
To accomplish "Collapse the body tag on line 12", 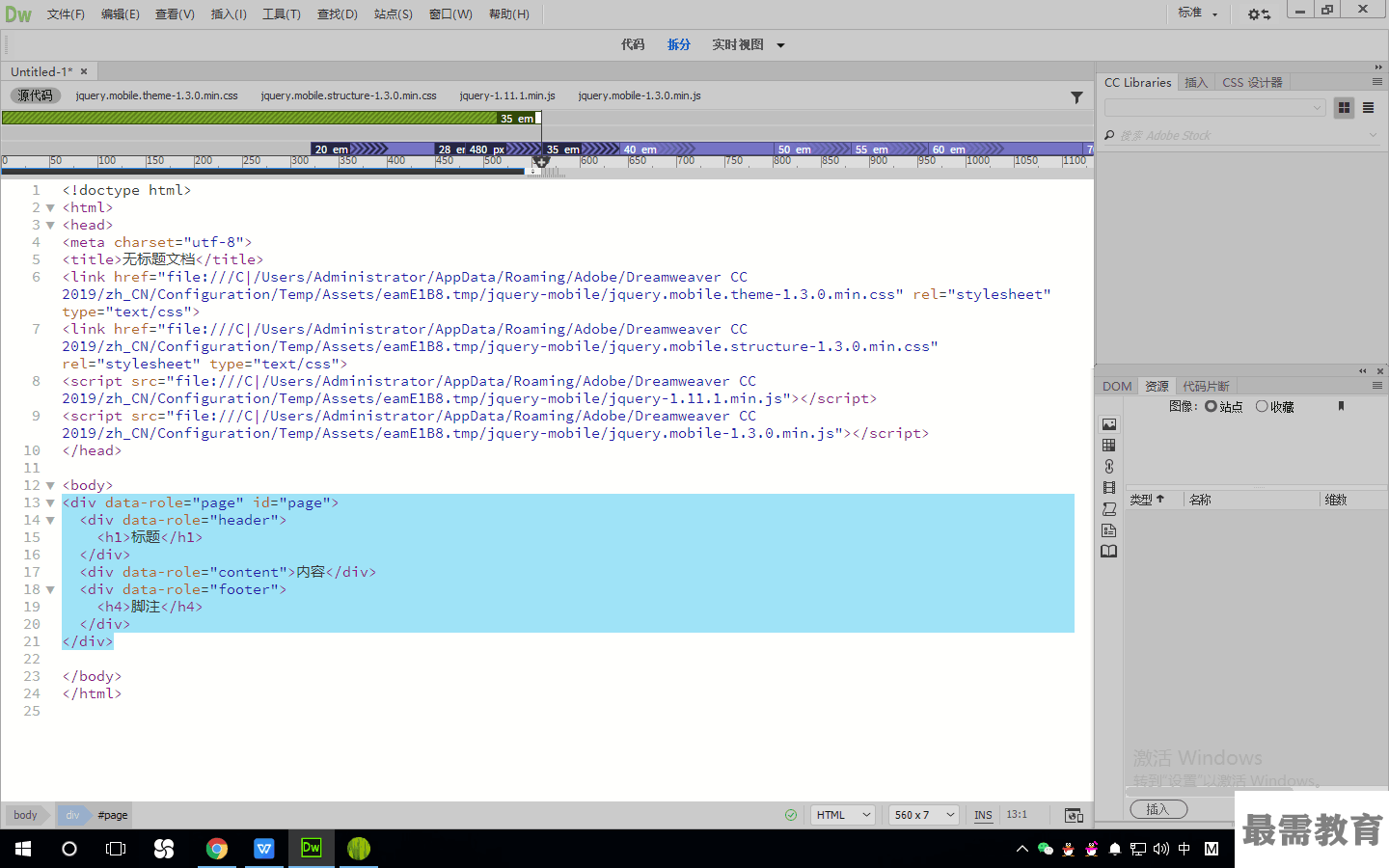I will (x=50, y=486).
